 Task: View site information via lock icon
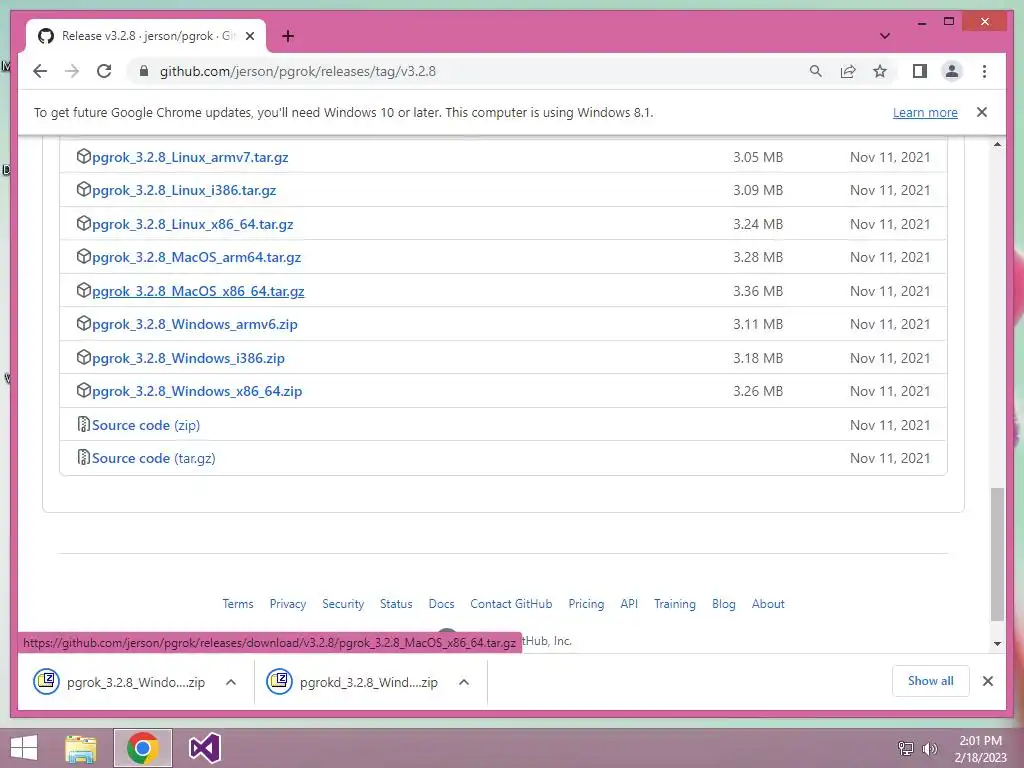(x=144, y=71)
